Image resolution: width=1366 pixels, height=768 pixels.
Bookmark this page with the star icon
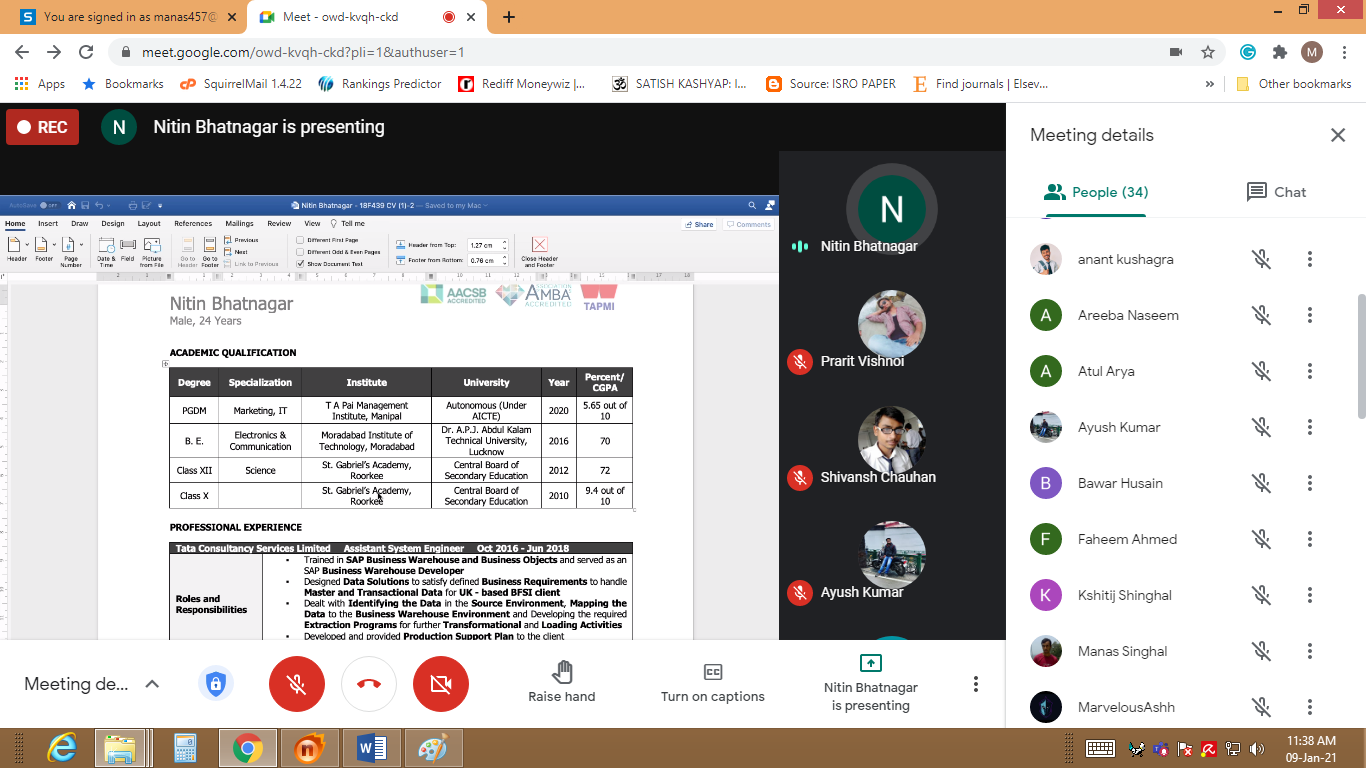coord(1208,52)
